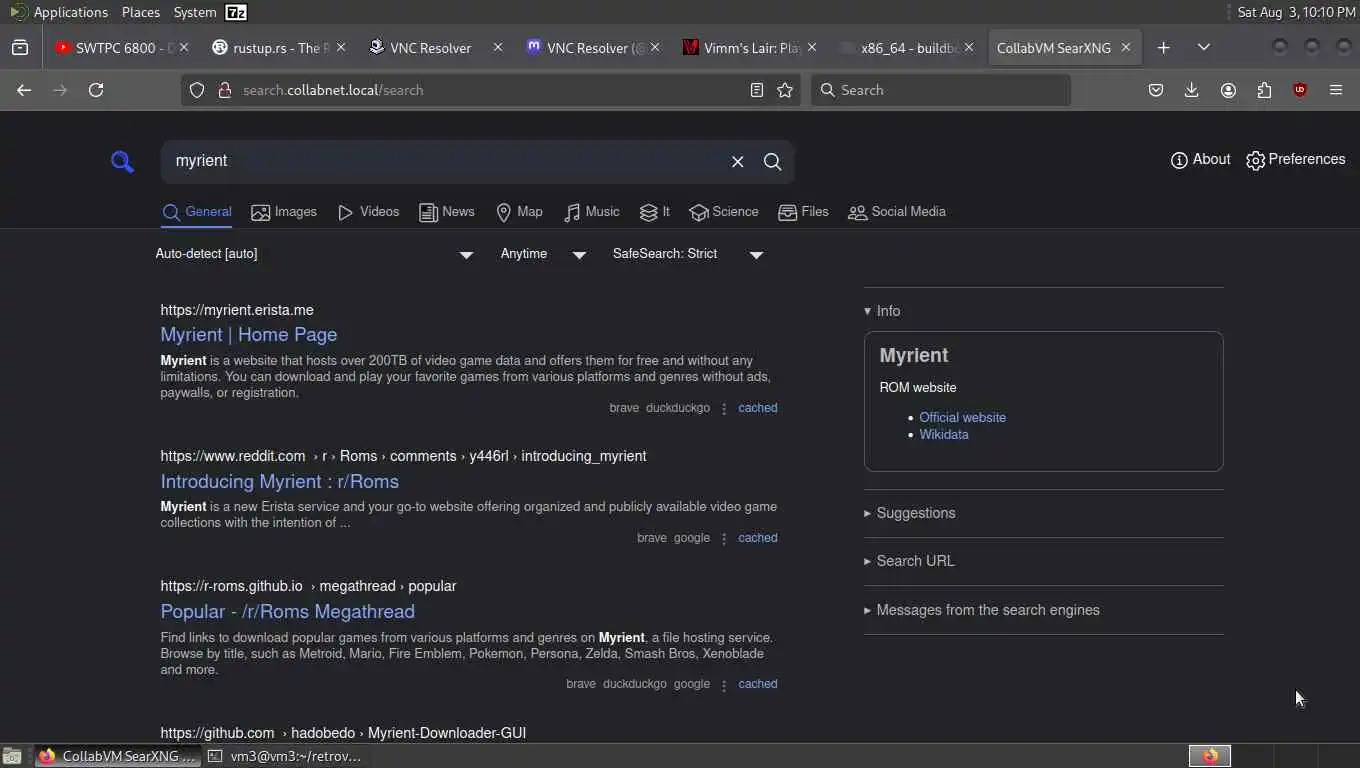Open Firefox account icon

click(1228, 90)
